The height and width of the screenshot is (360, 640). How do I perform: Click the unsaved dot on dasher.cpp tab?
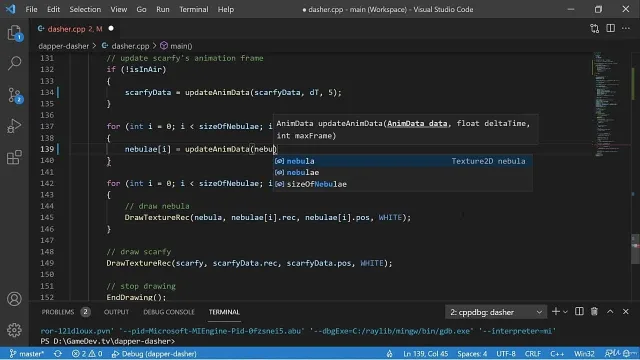[x=111, y=29]
